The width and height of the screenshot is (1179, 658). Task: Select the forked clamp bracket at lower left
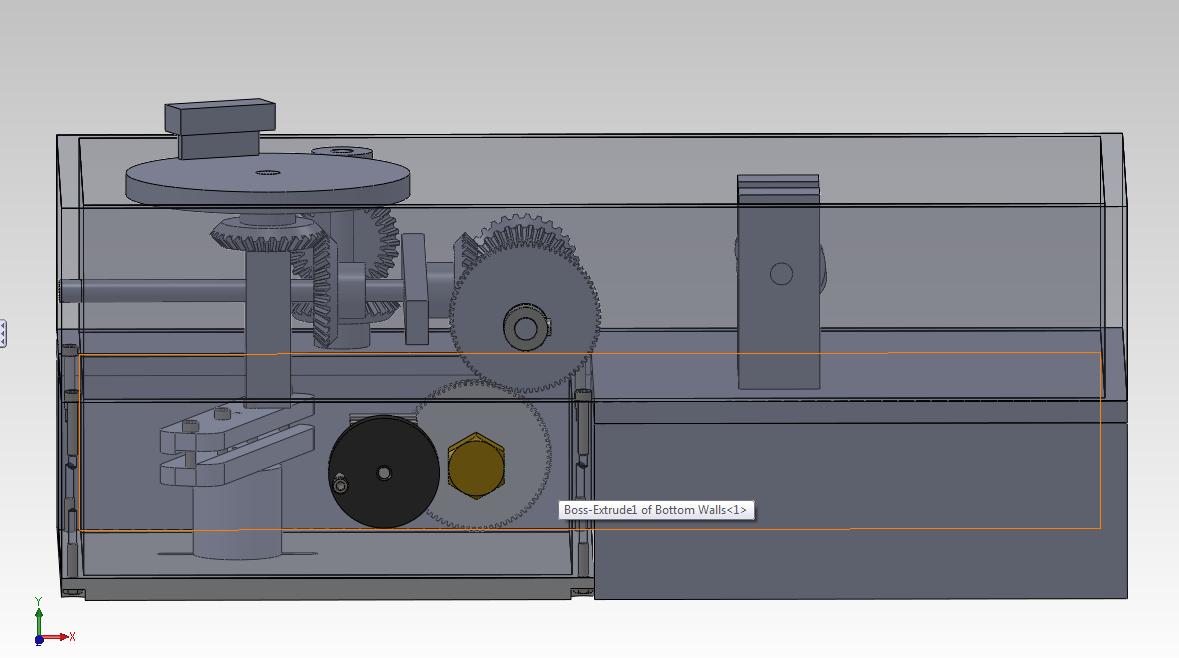[236, 444]
